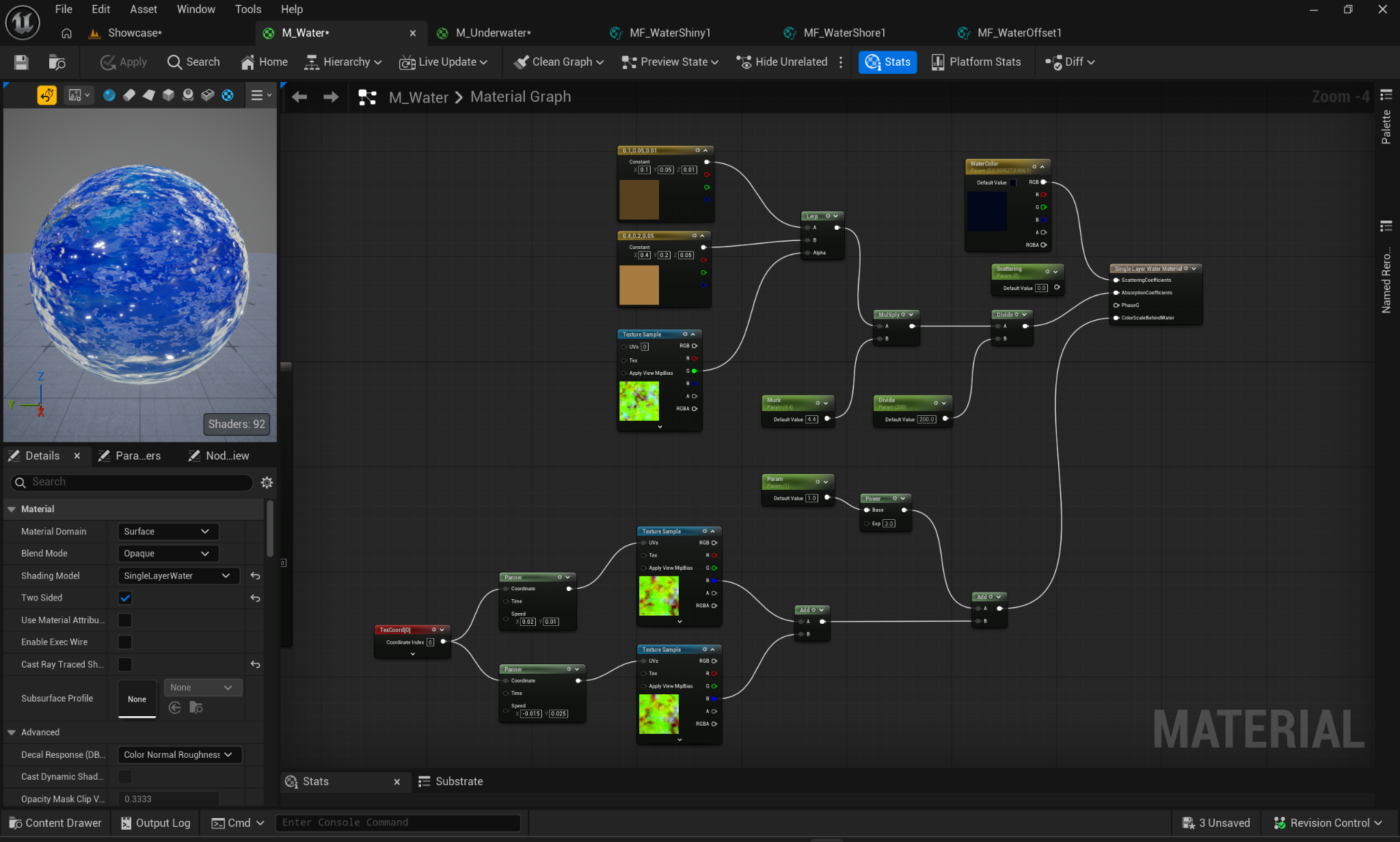The width and height of the screenshot is (1400, 842).
Task: Reset Shading Model to its default value
Action: point(255,576)
